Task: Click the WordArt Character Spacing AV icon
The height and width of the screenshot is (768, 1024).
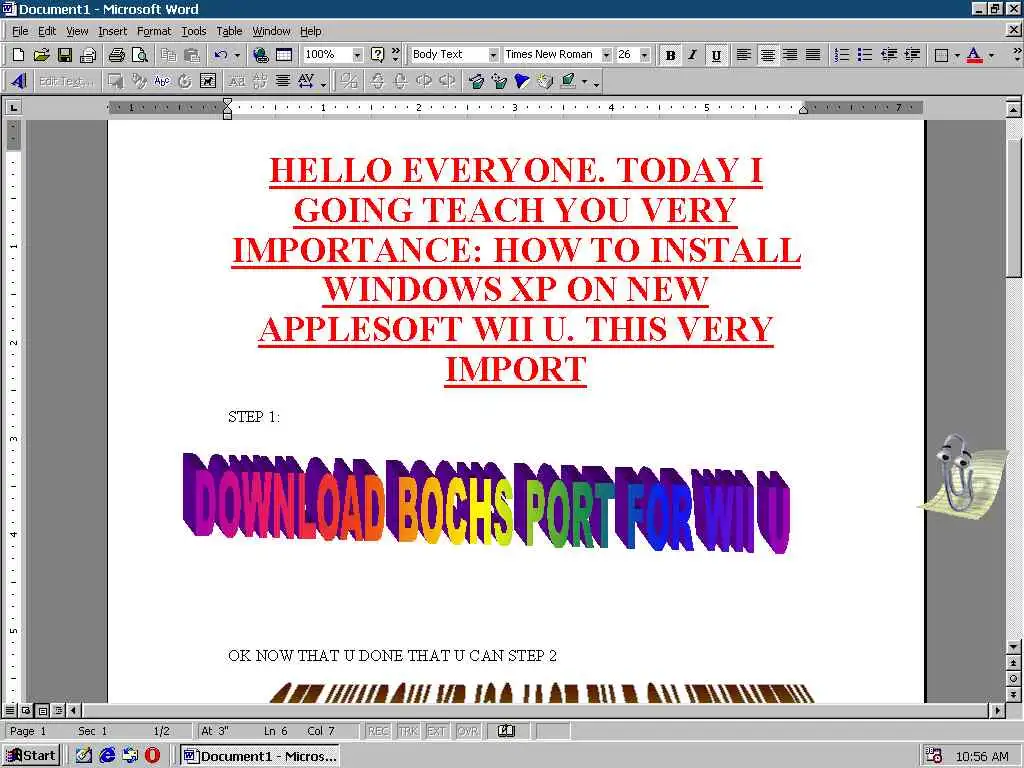Action: pos(306,81)
